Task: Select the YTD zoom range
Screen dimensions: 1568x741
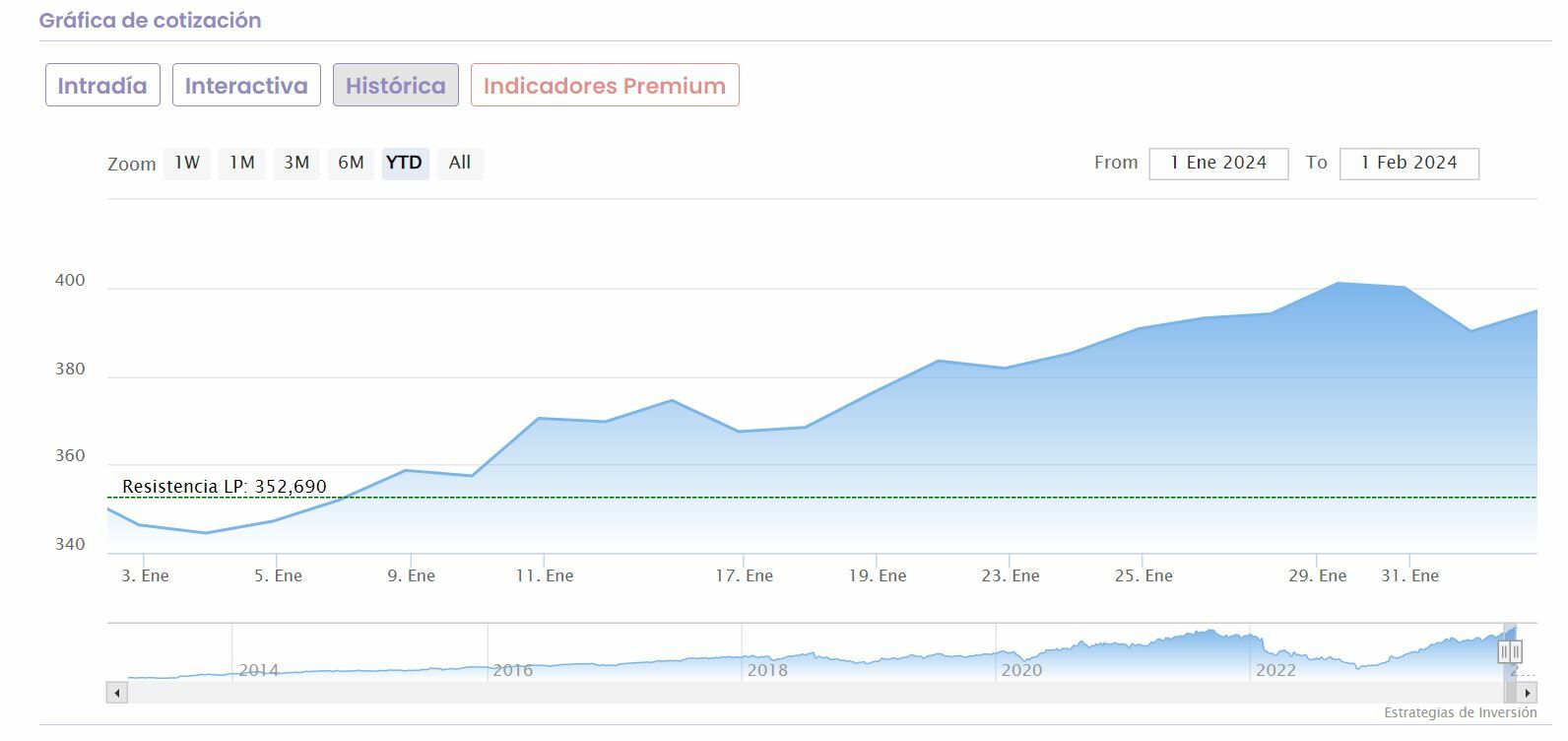Action: [x=404, y=163]
